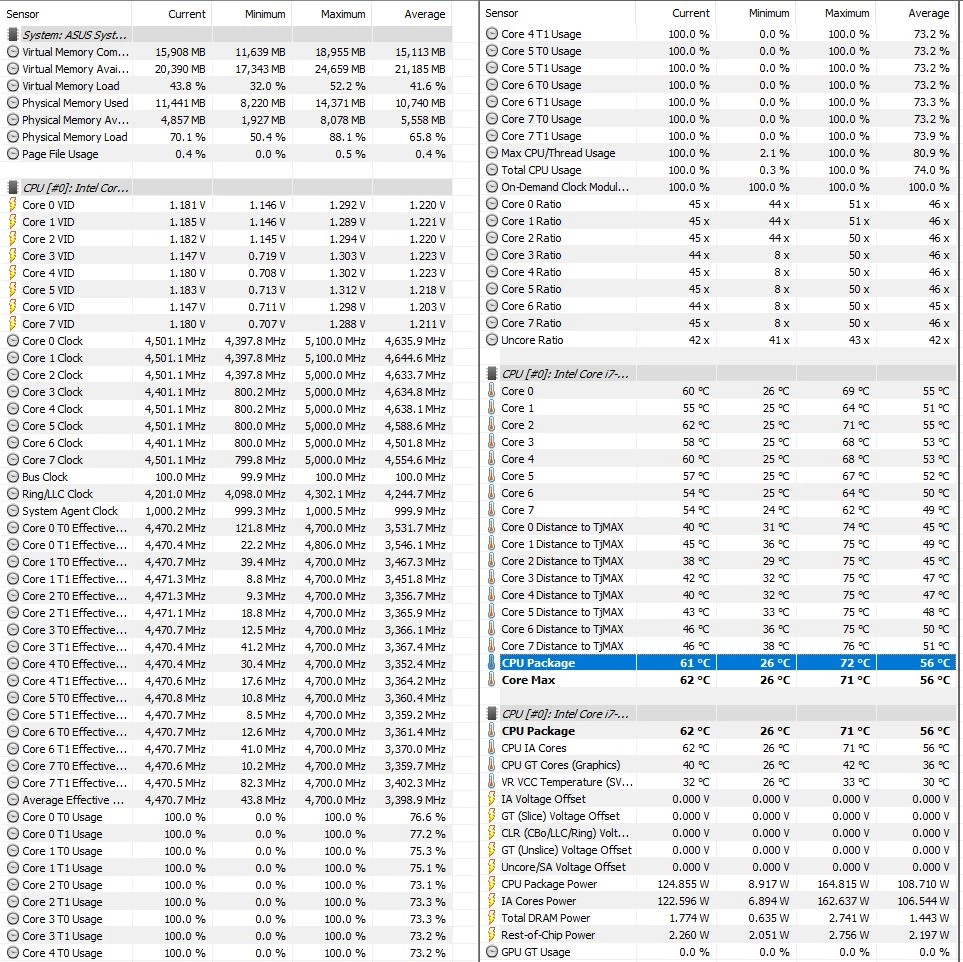Select the Physical Memory Load row
Image resolution: width=963 pixels, height=962 pixels.
(227, 137)
